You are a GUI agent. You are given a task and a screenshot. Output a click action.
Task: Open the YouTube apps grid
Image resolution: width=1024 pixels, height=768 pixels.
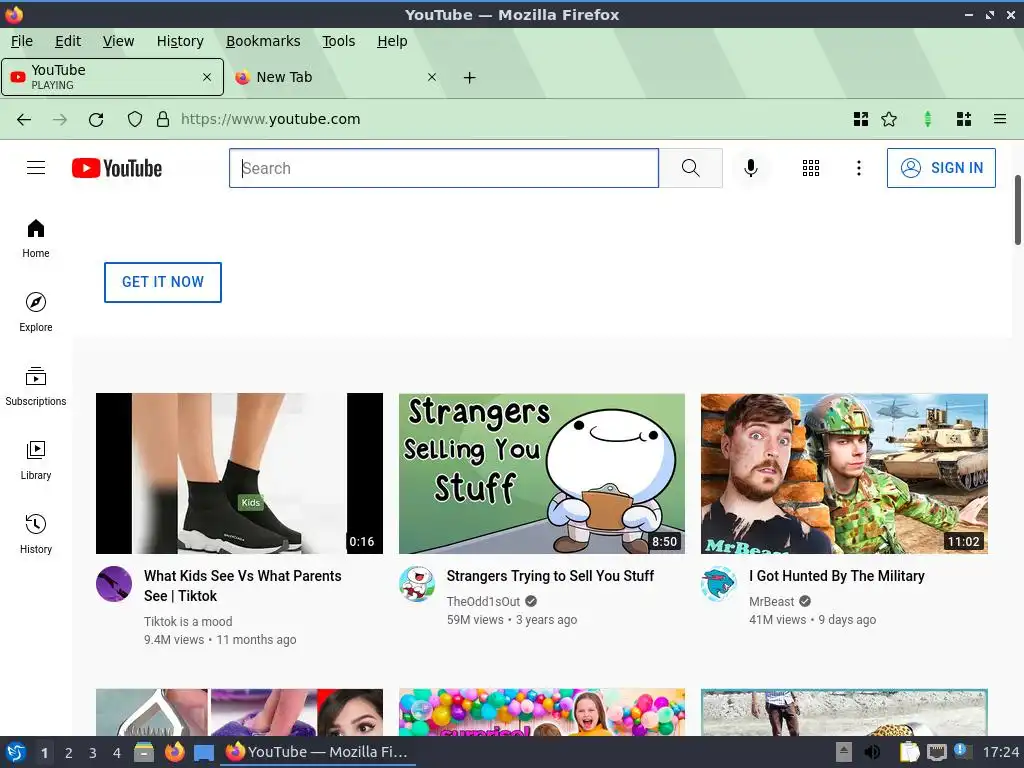click(x=810, y=168)
